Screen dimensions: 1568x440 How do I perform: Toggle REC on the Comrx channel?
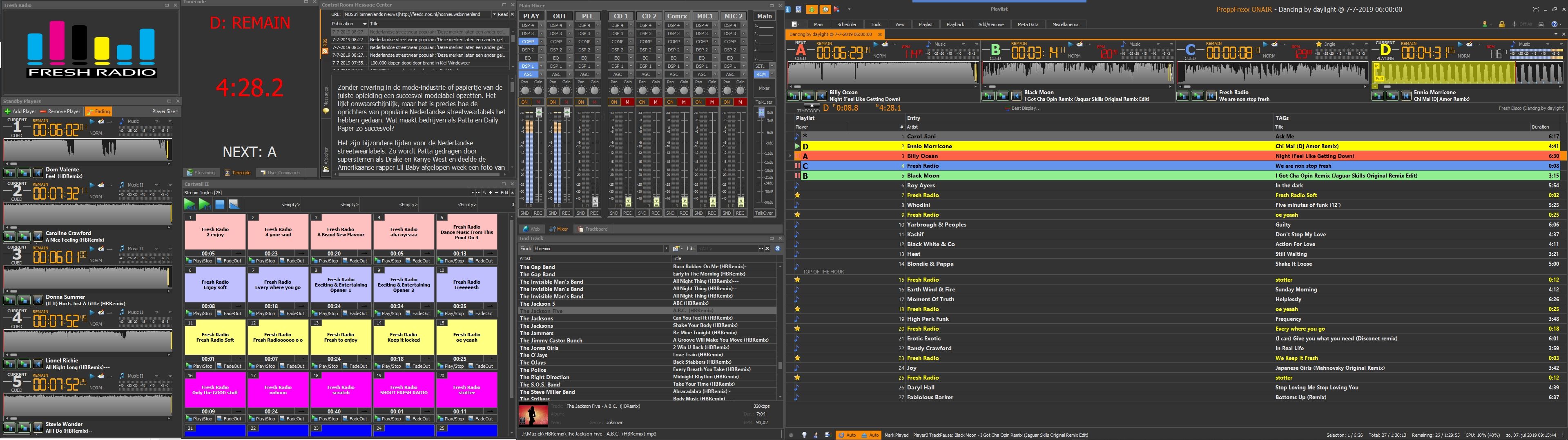[684, 213]
